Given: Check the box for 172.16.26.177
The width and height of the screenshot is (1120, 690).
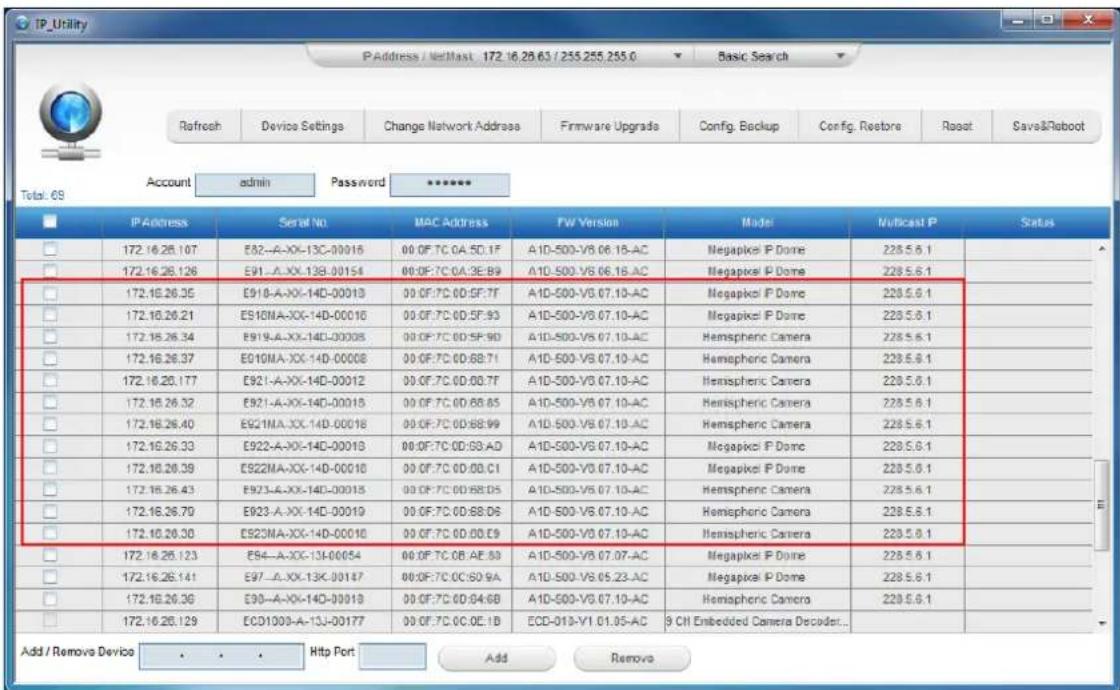Looking at the screenshot, I should point(50,380).
